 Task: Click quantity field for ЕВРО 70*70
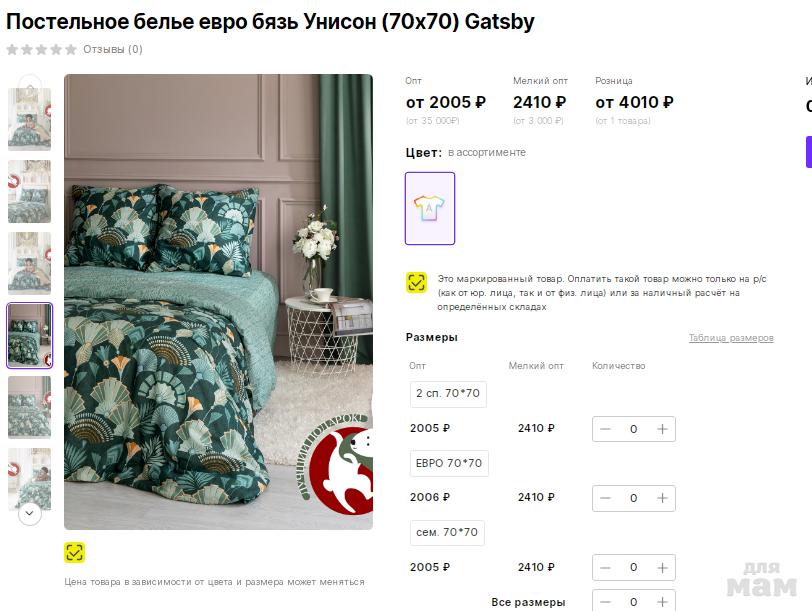coord(633,498)
